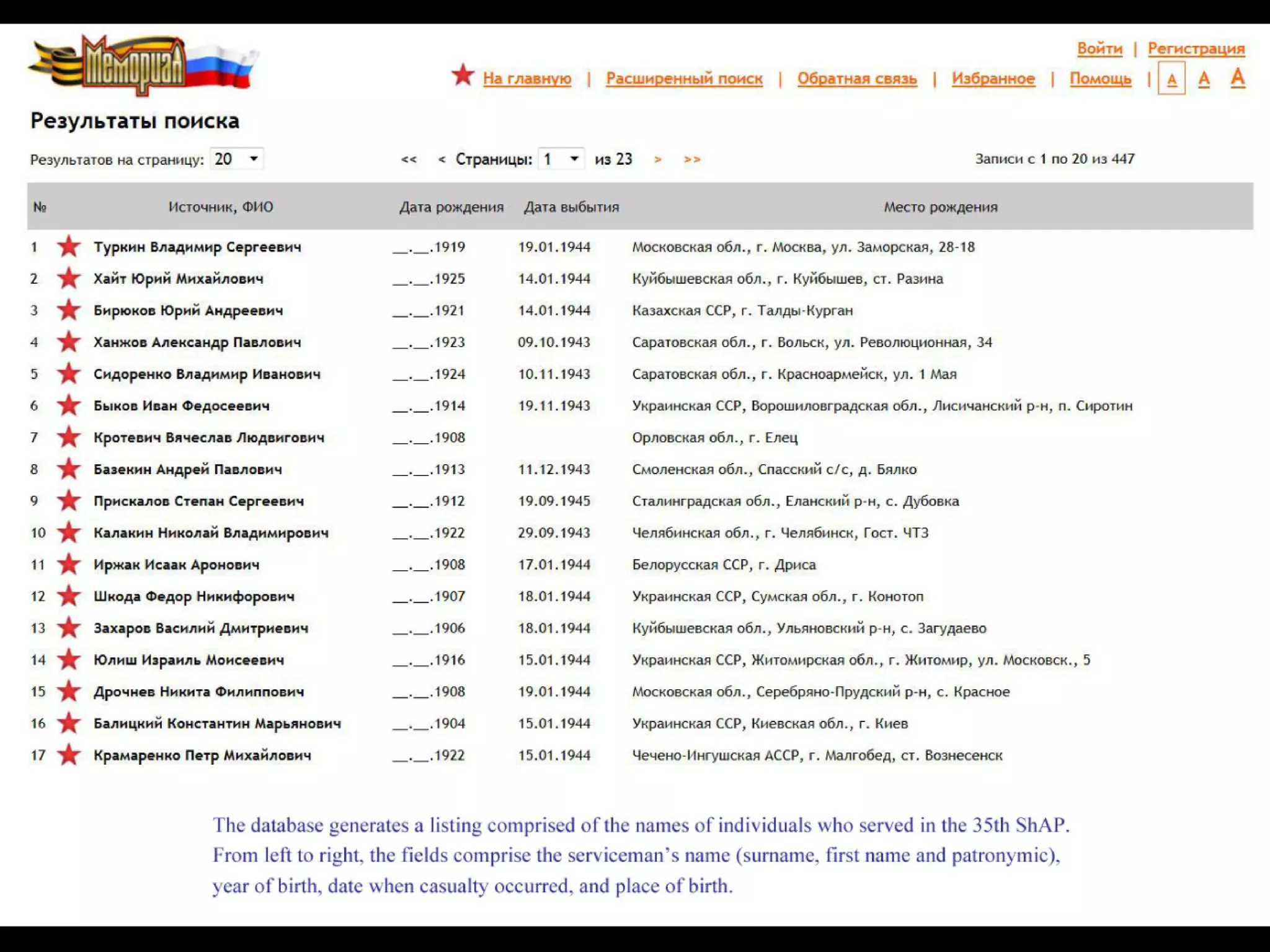Click the star icon for Калакин Николай Владимирович
Viewport: 1270px width, 952px height.
pyautogui.click(x=69, y=532)
